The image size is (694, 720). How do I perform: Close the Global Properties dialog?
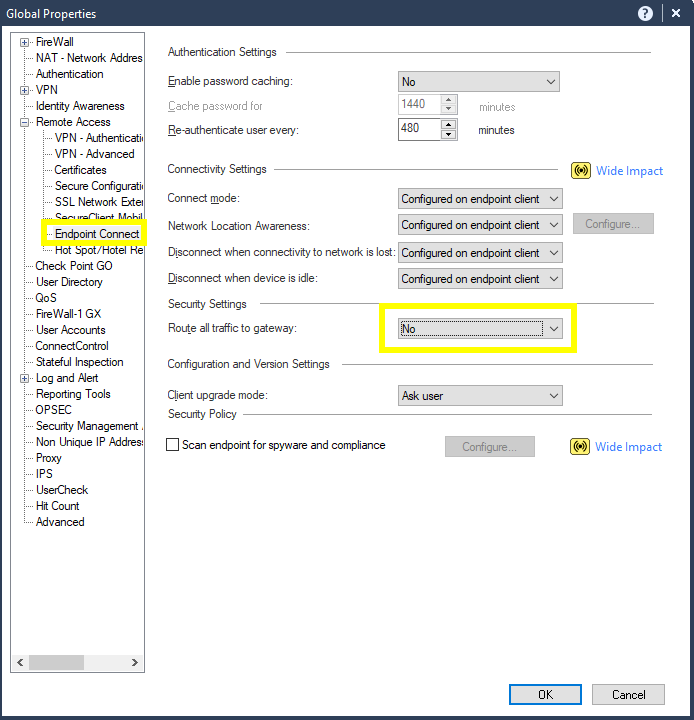coord(676,13)
